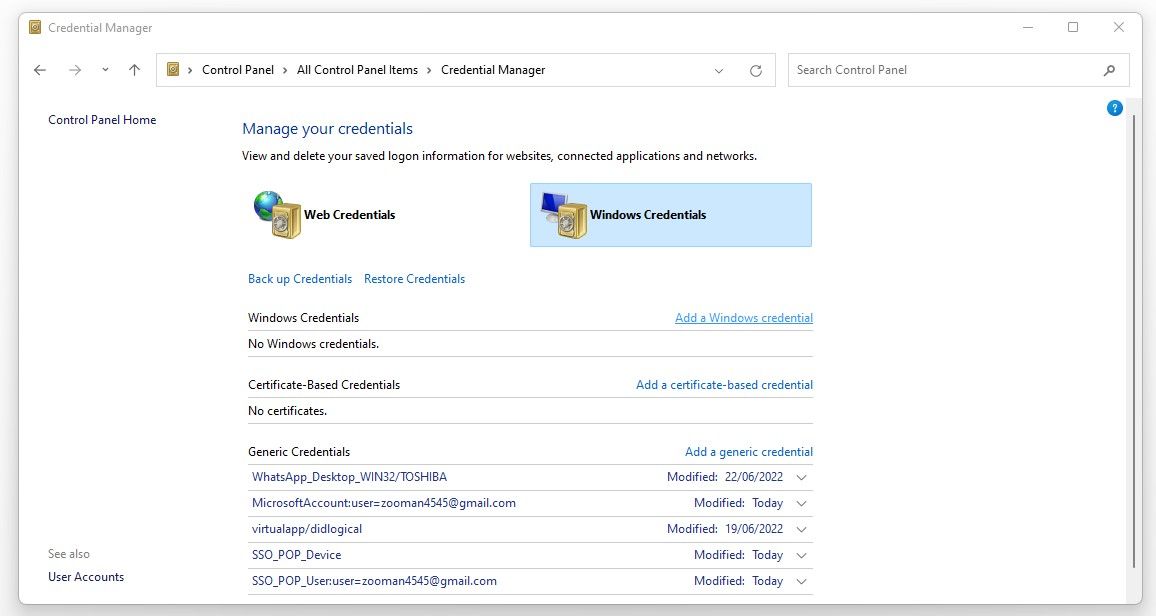The height and width of the screenshot is (616, 1156).
Task: Select Control Panel in the breadcrumb path
Action: click(238, 70)
